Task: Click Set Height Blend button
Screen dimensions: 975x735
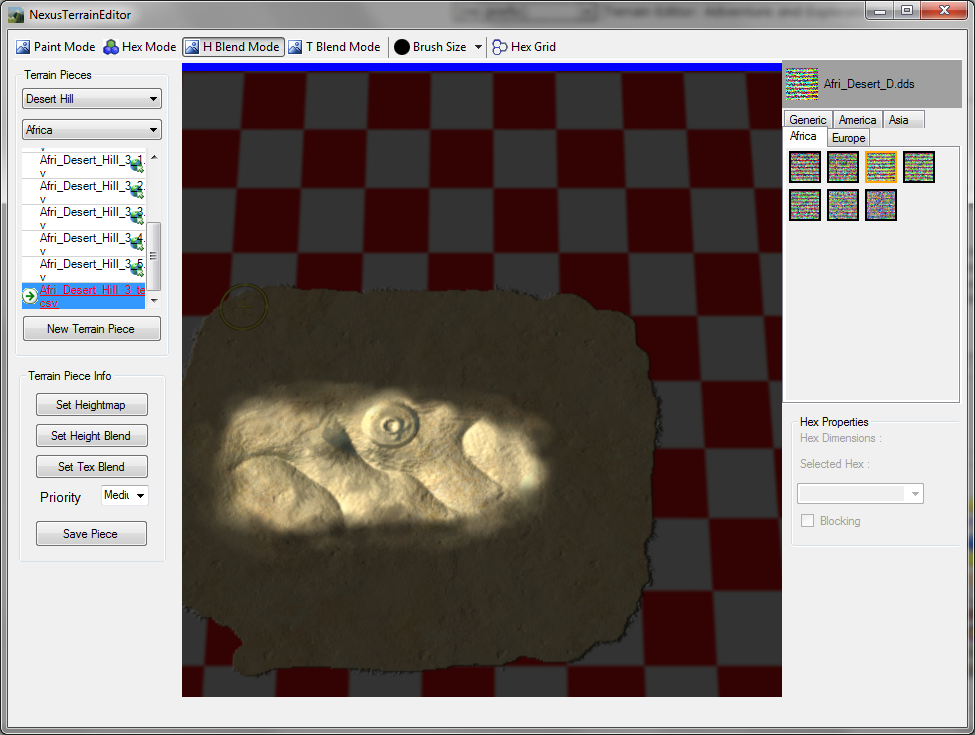Action: [91, 436]
